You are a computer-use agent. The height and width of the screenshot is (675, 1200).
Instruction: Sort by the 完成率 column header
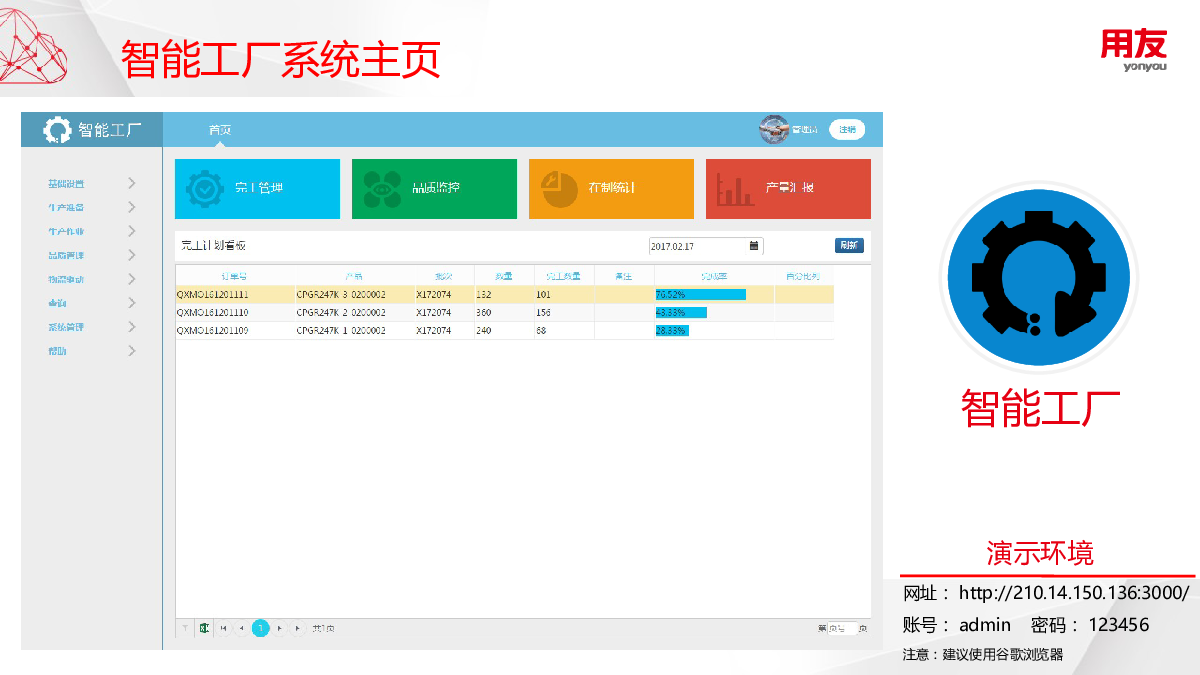[714, 276]
